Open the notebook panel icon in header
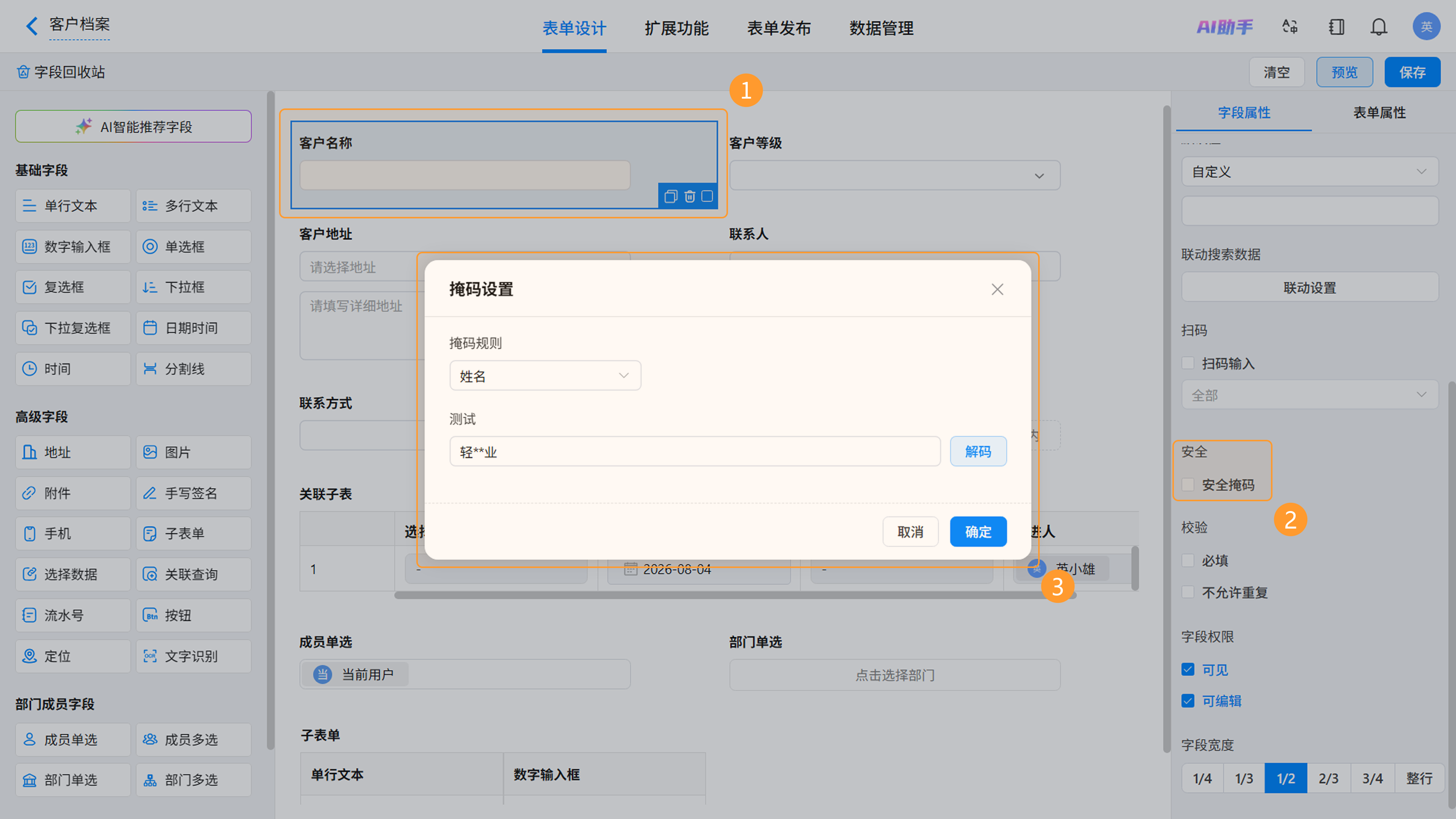Image resolution: width=1456 pixels, height=819 pixels. point(1336,27)
